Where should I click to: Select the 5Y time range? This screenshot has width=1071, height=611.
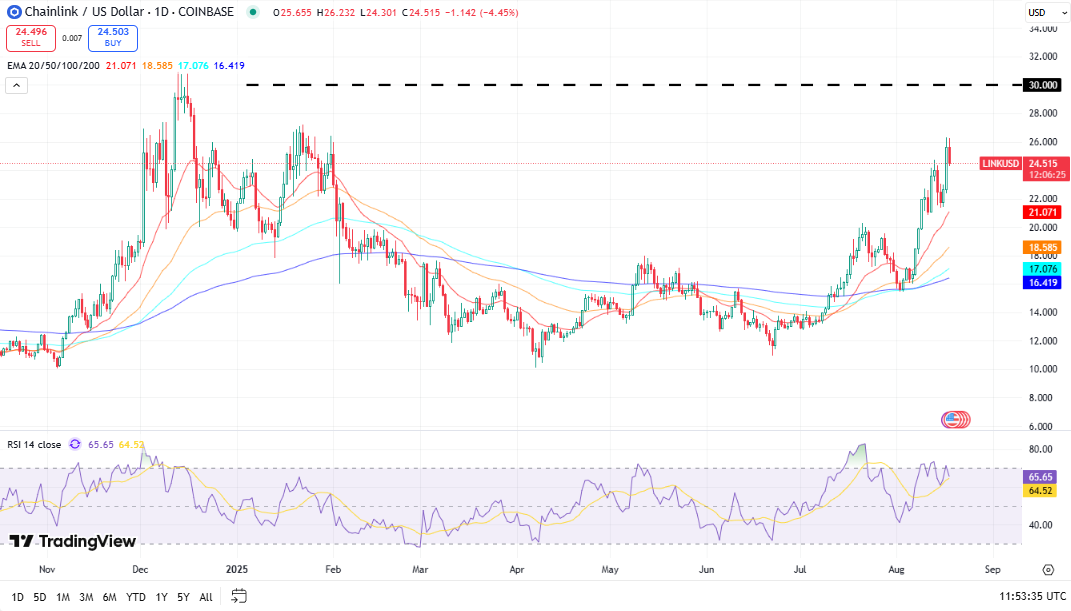point(183,597)
